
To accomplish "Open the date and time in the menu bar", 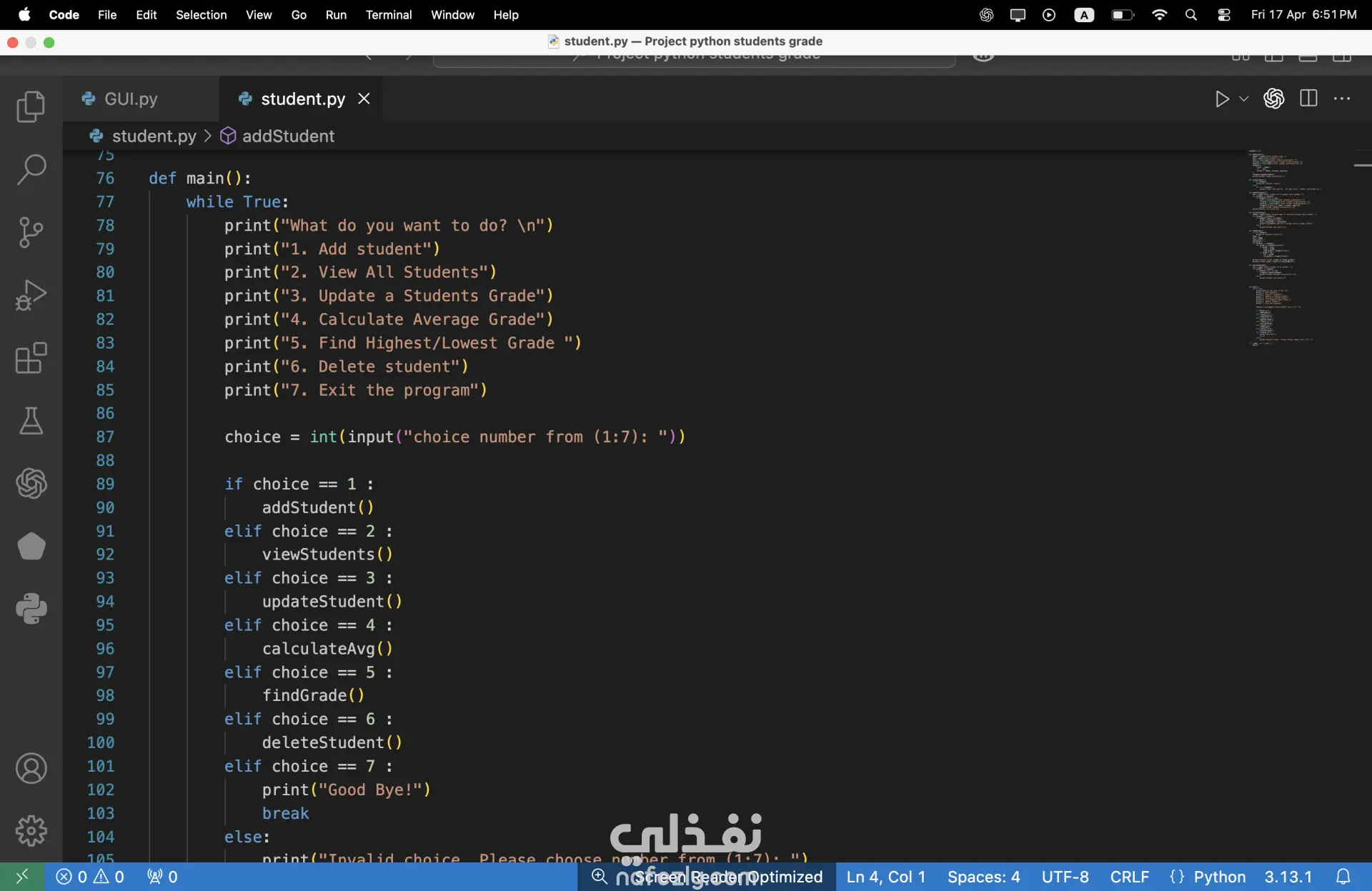I will coord(1303,15).
